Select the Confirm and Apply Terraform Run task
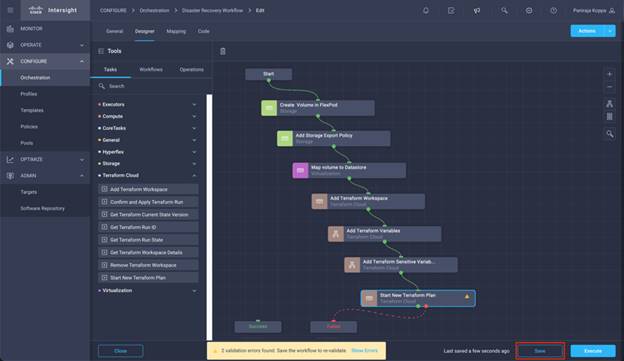The image size is (624, 361). pos(148,202)
